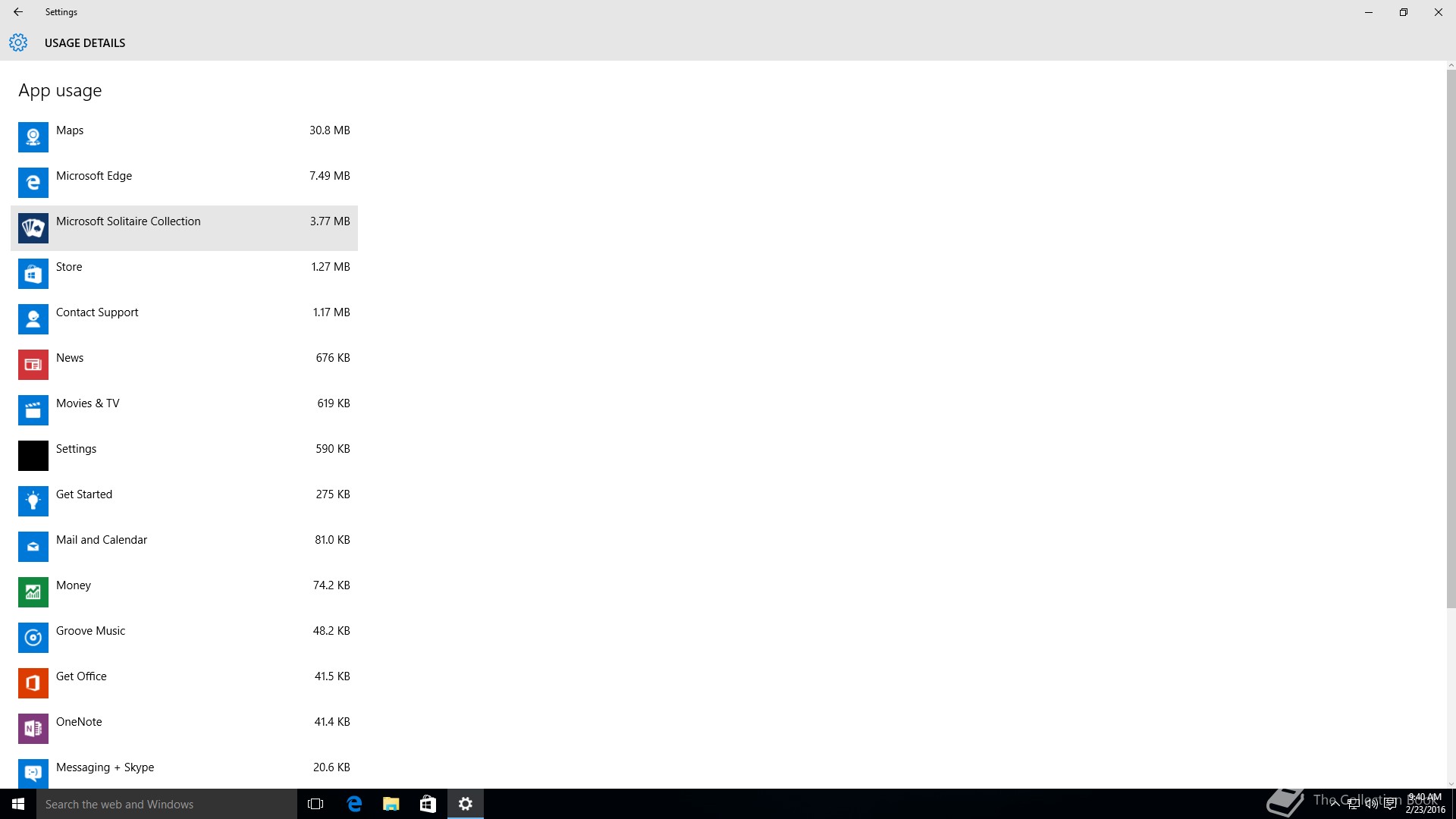Open File Explorer from the taskbar
Screen dimensions: 1456x819
coord(391,804)
